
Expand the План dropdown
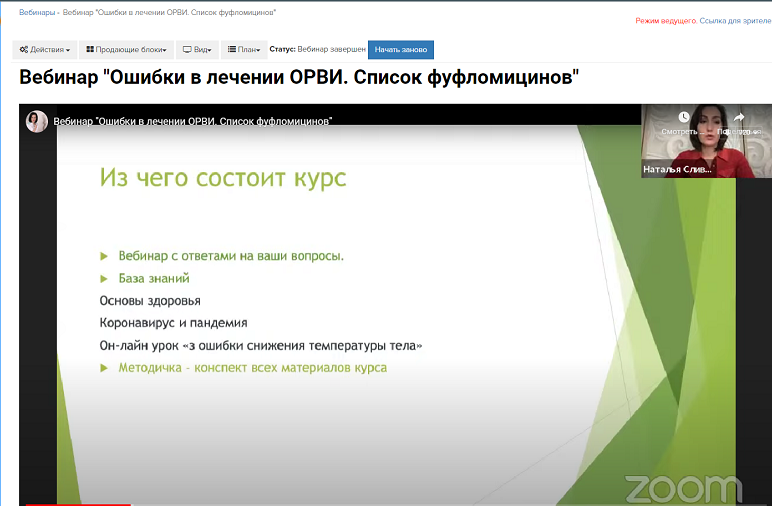click(243, 49)
